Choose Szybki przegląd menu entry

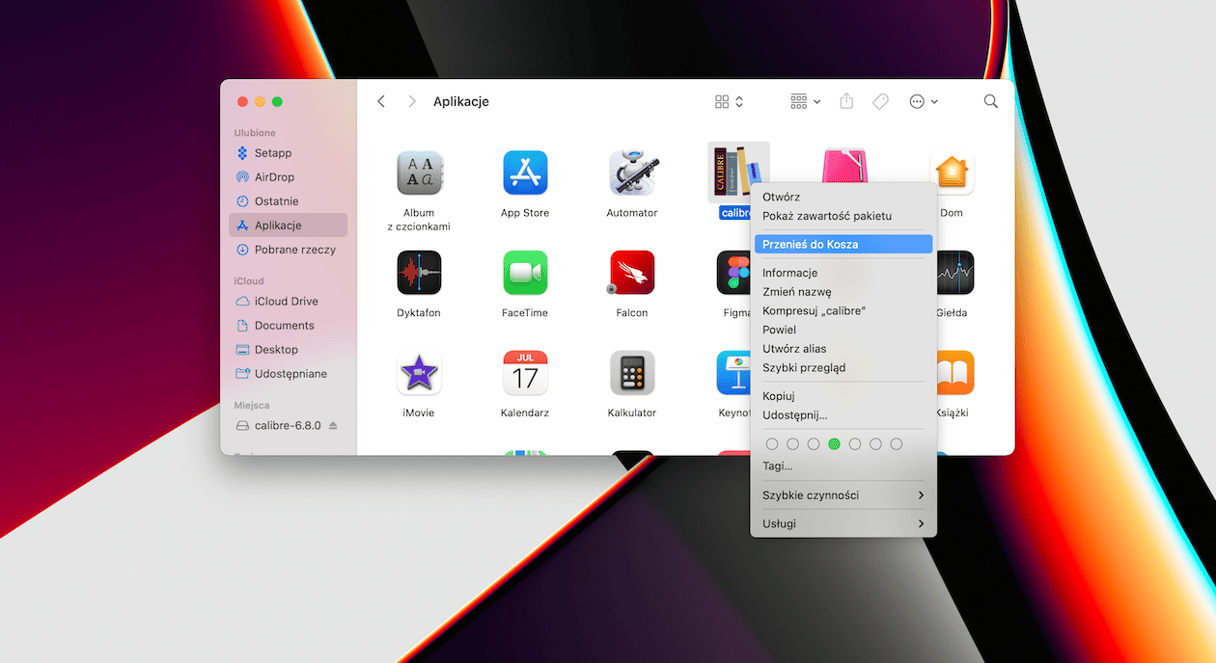(844, 368)
